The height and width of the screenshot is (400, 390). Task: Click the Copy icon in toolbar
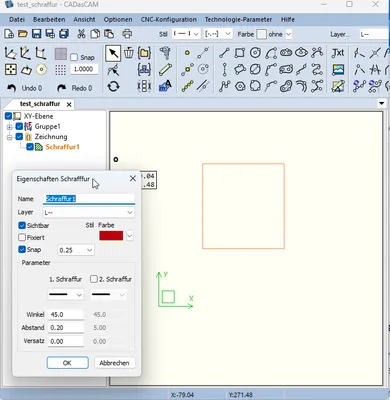point(95,34)
